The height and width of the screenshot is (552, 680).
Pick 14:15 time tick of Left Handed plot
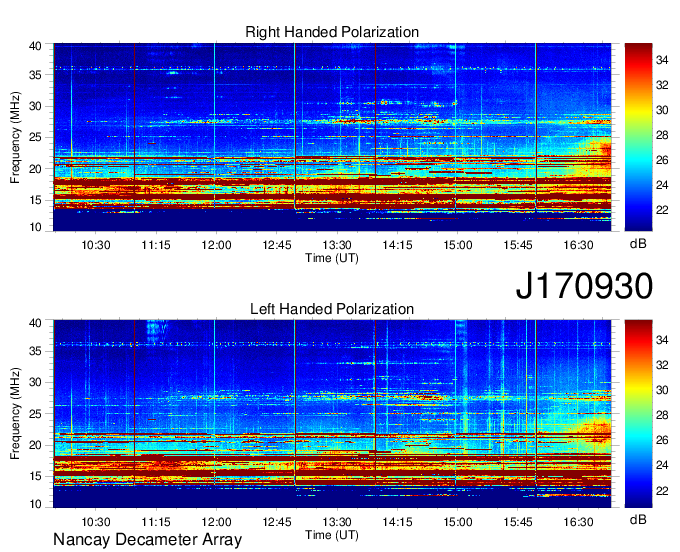coord(397,522)
